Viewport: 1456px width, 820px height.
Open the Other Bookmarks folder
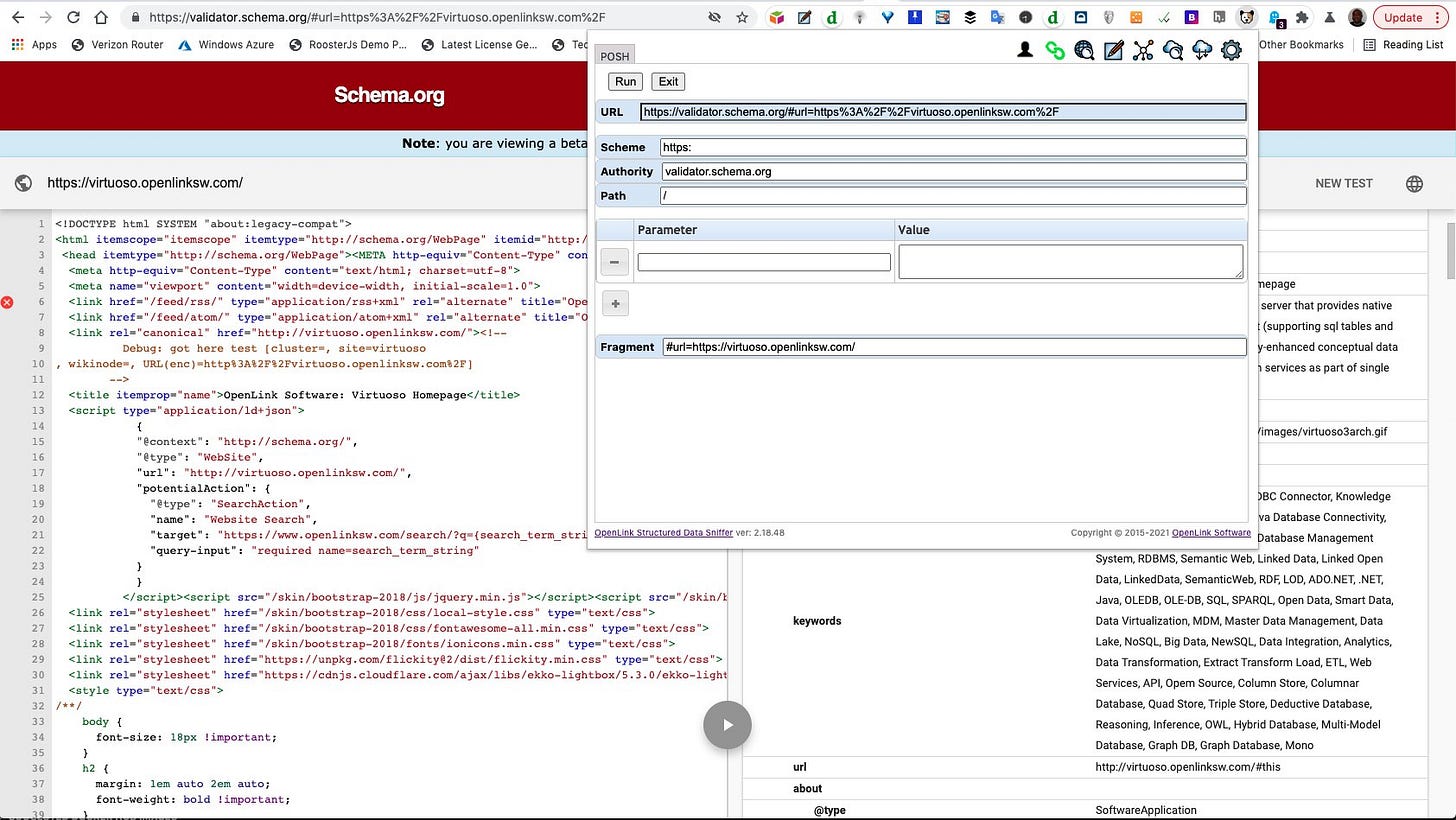pyautogui.click(x=1300, y=45)
